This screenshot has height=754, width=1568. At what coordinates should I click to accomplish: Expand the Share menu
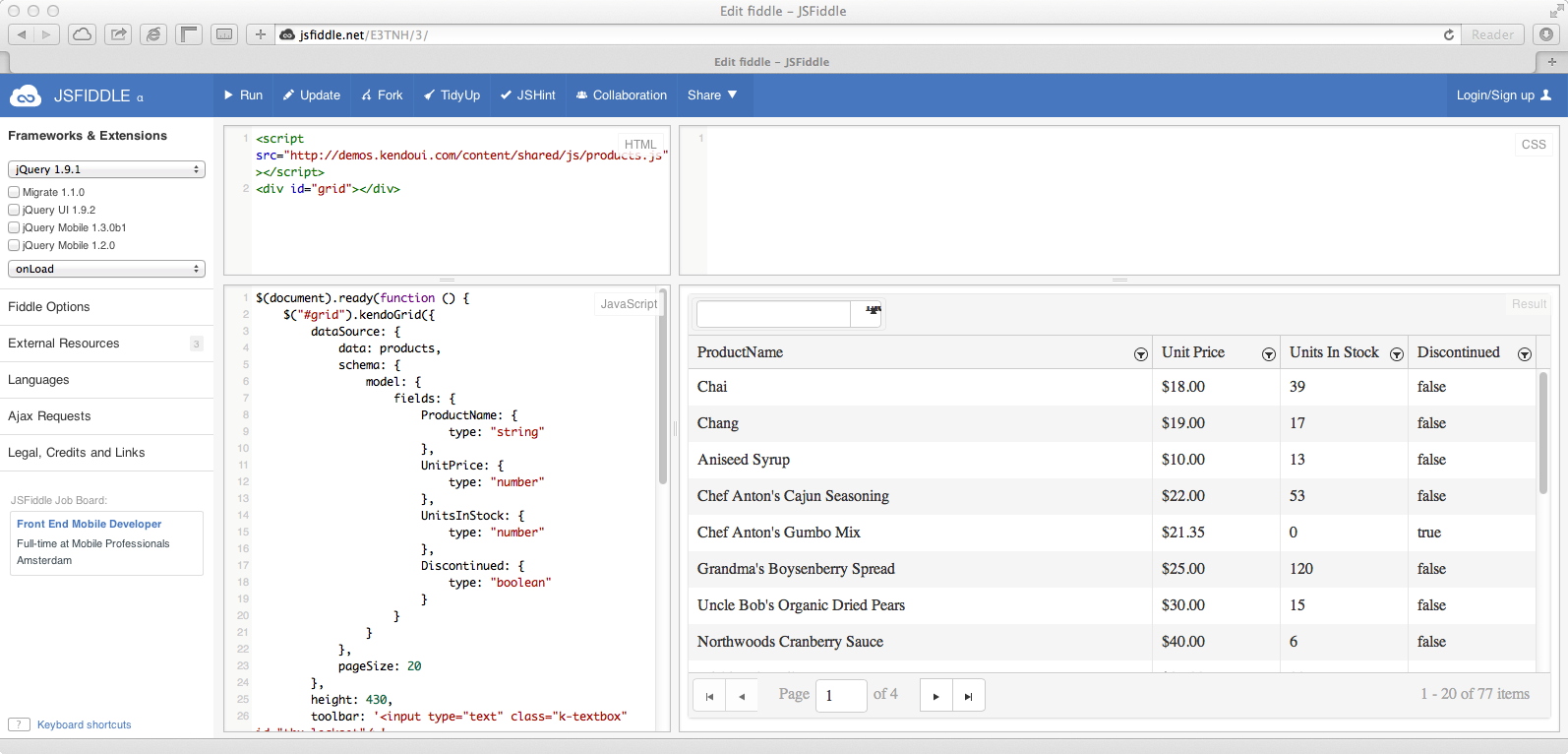pos(712,95)
